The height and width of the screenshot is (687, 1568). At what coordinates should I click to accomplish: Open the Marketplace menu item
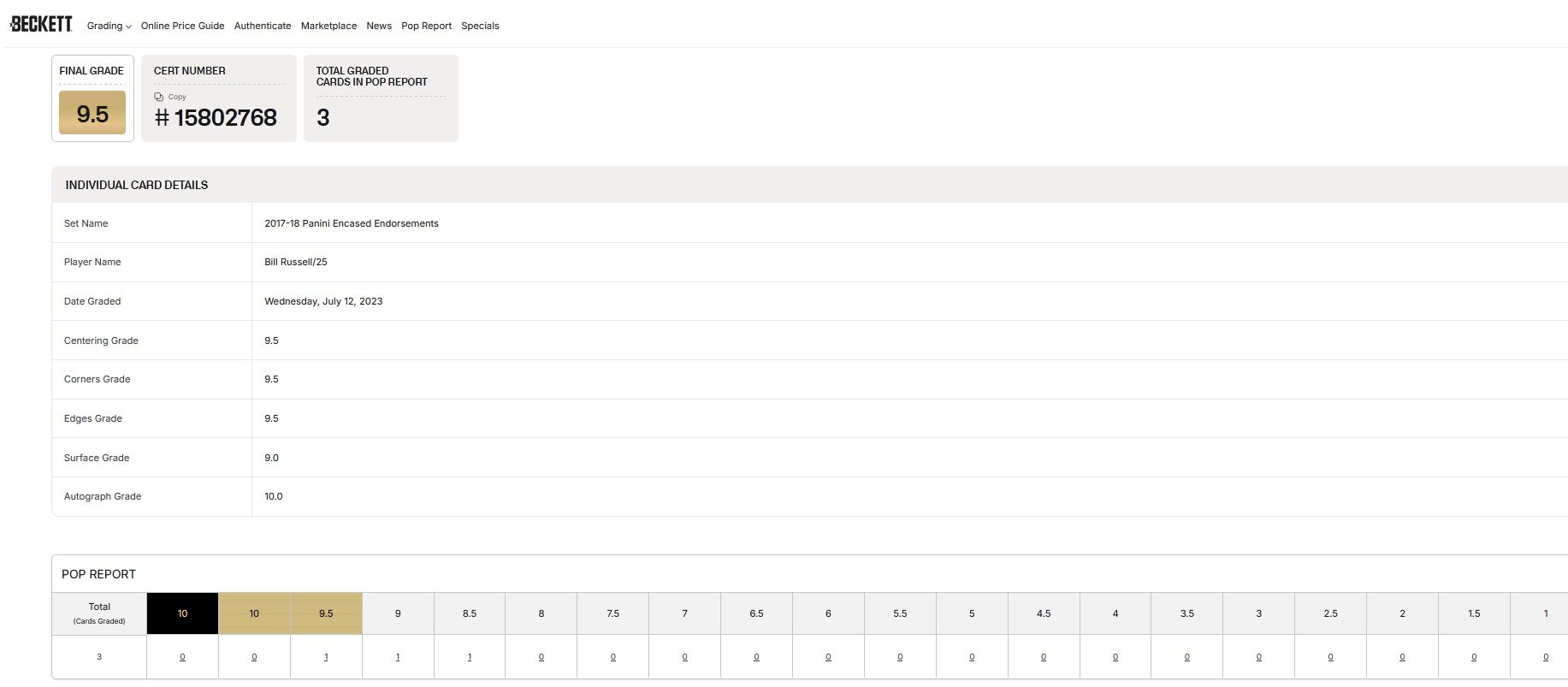[x=328, y=26]
